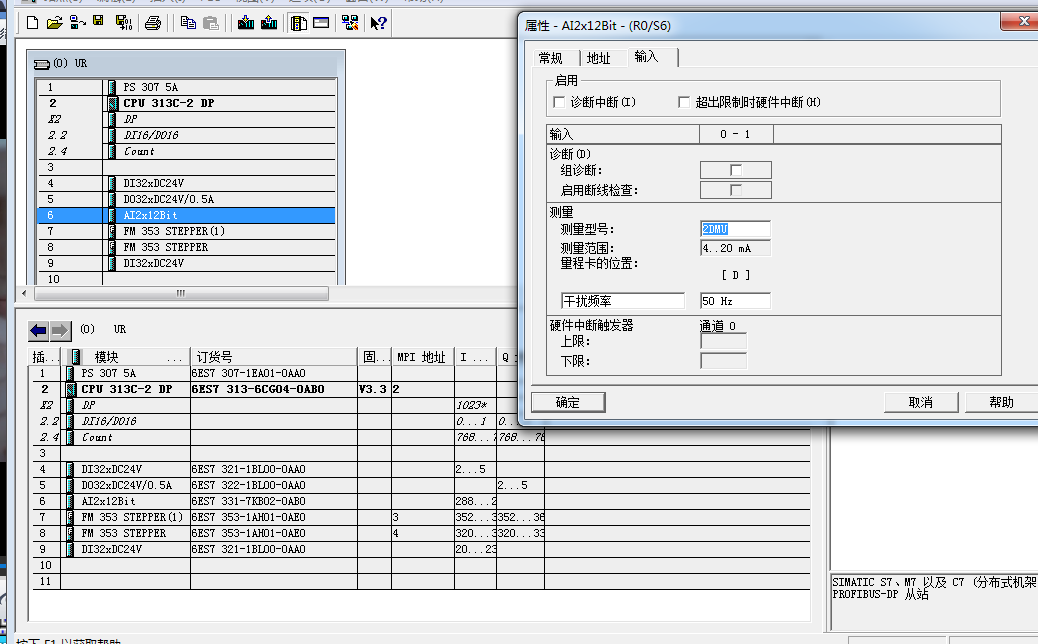Click the rack pane scrollbar left arrow
Viewport: 1038px width, 644px height.
(25, 293)
